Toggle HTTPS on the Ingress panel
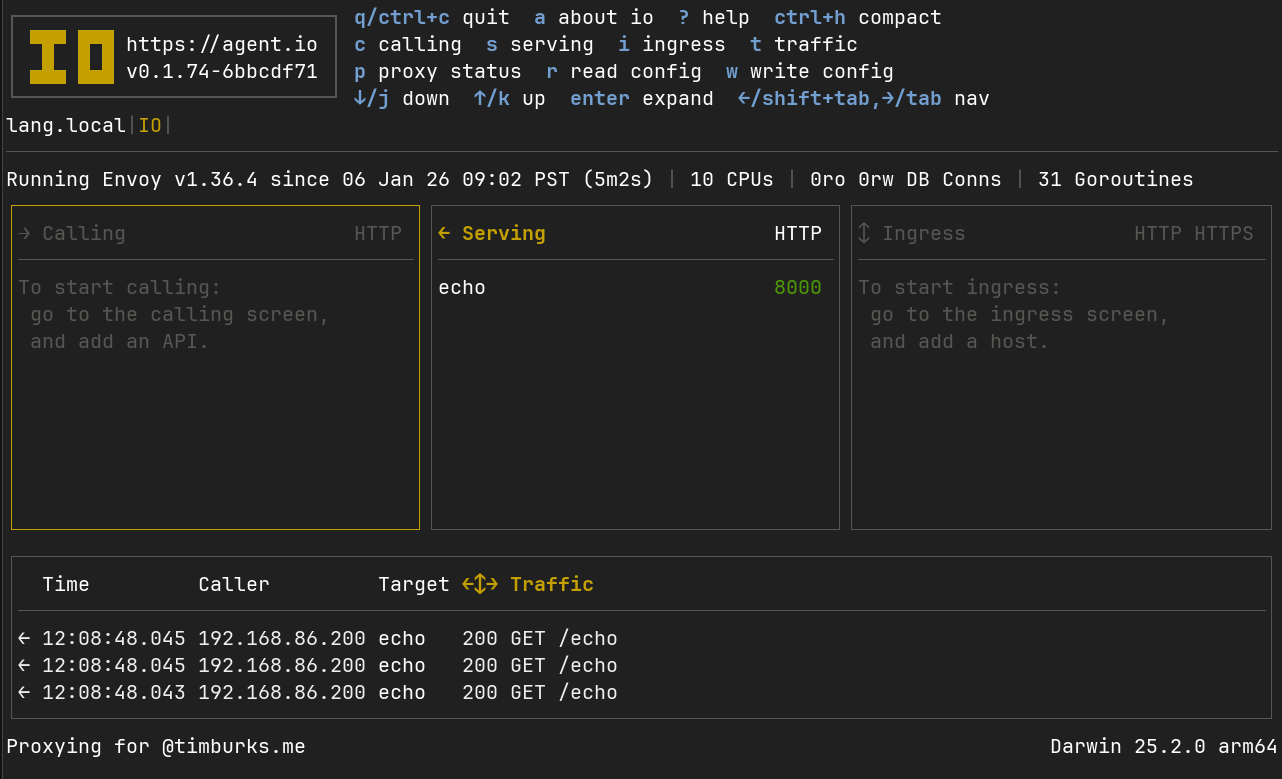Viewport: 1282px width, 779px height. click(1226, 232)
